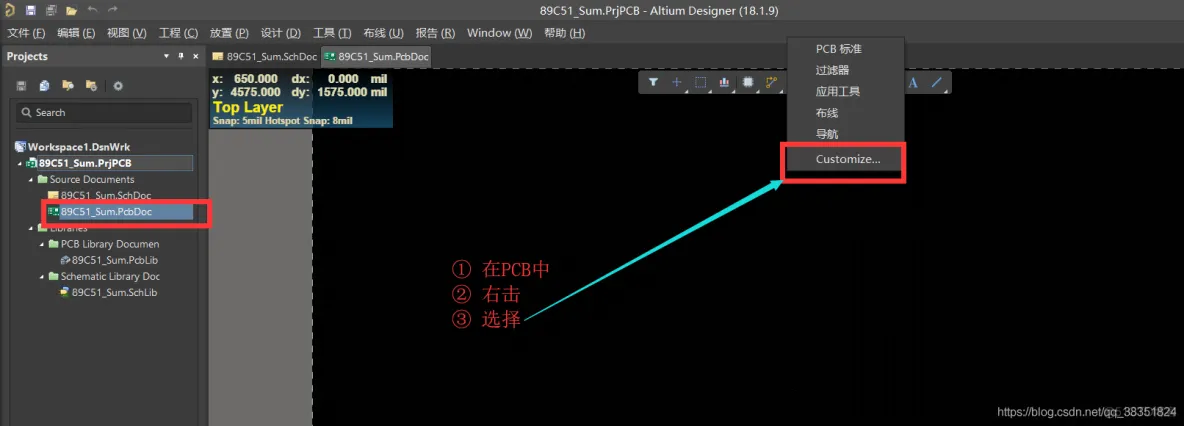Switch to the 89C51_Sum.SchDoc tab
Image resolution: width=1184 pixels, height=426 pixels.
click(x=265, y=57)
